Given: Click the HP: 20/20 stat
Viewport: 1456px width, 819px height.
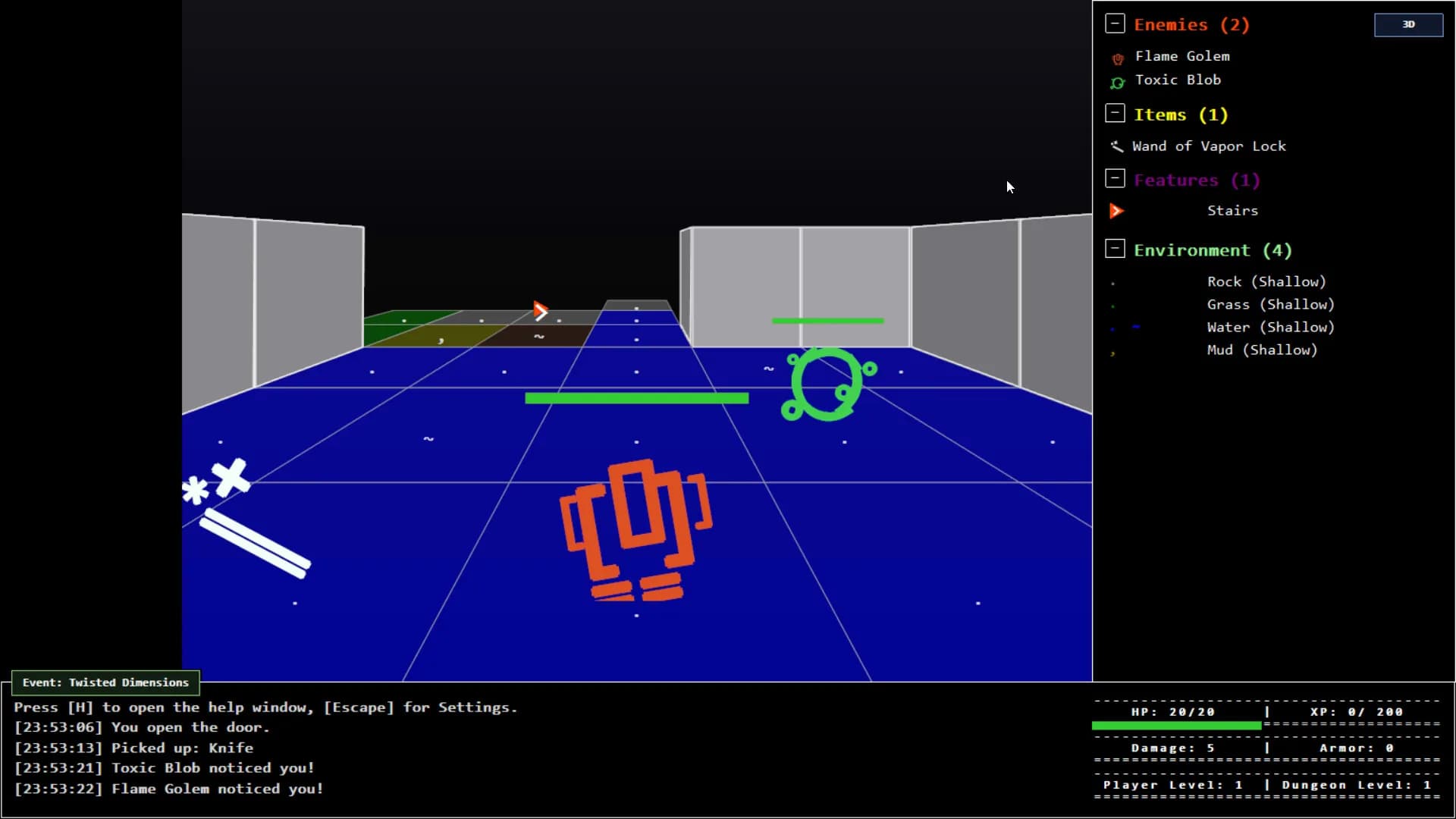Looking at the screenshot, I should 1172,712.
